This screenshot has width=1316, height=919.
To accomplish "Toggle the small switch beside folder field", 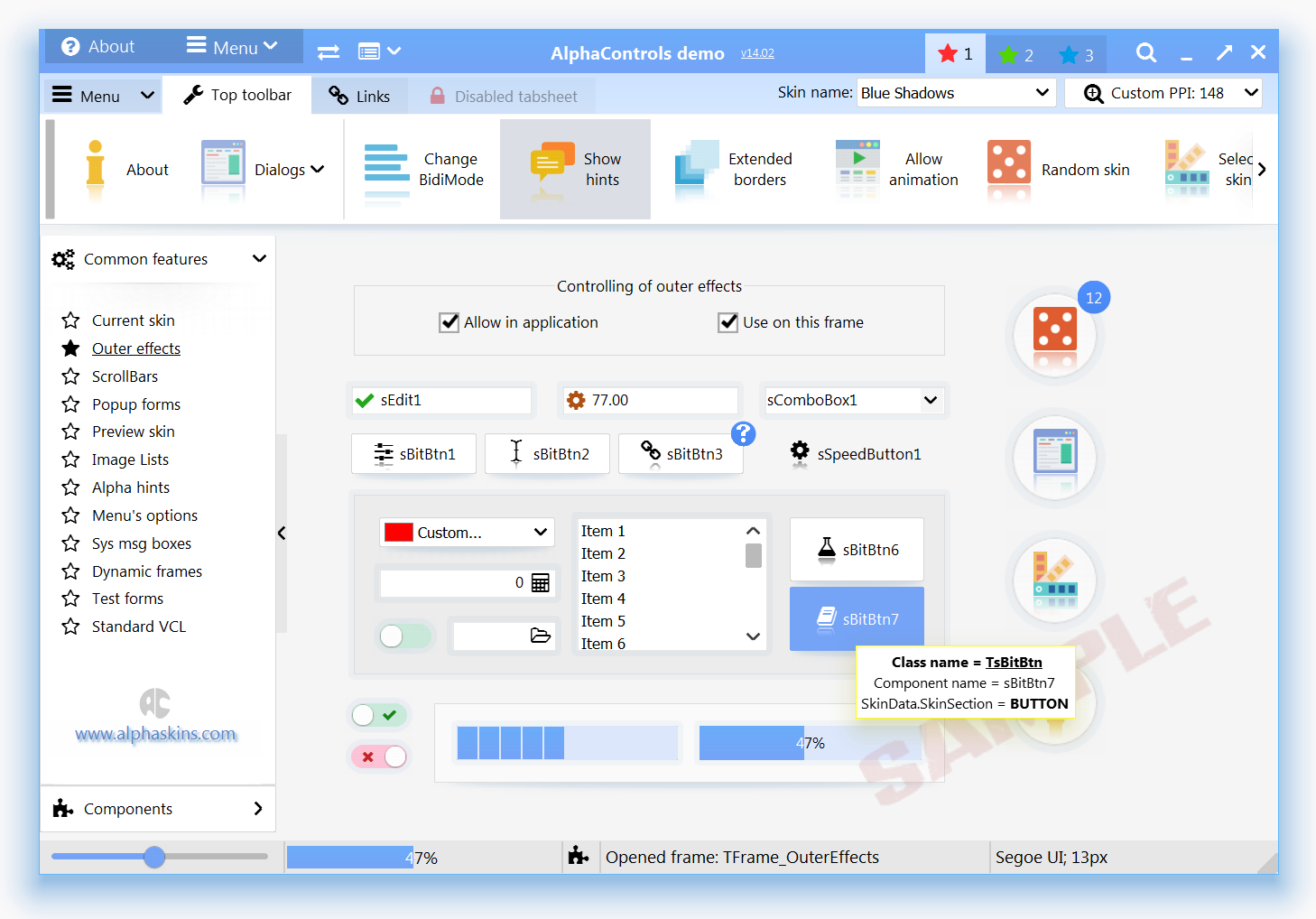I will tap(404, 636).
